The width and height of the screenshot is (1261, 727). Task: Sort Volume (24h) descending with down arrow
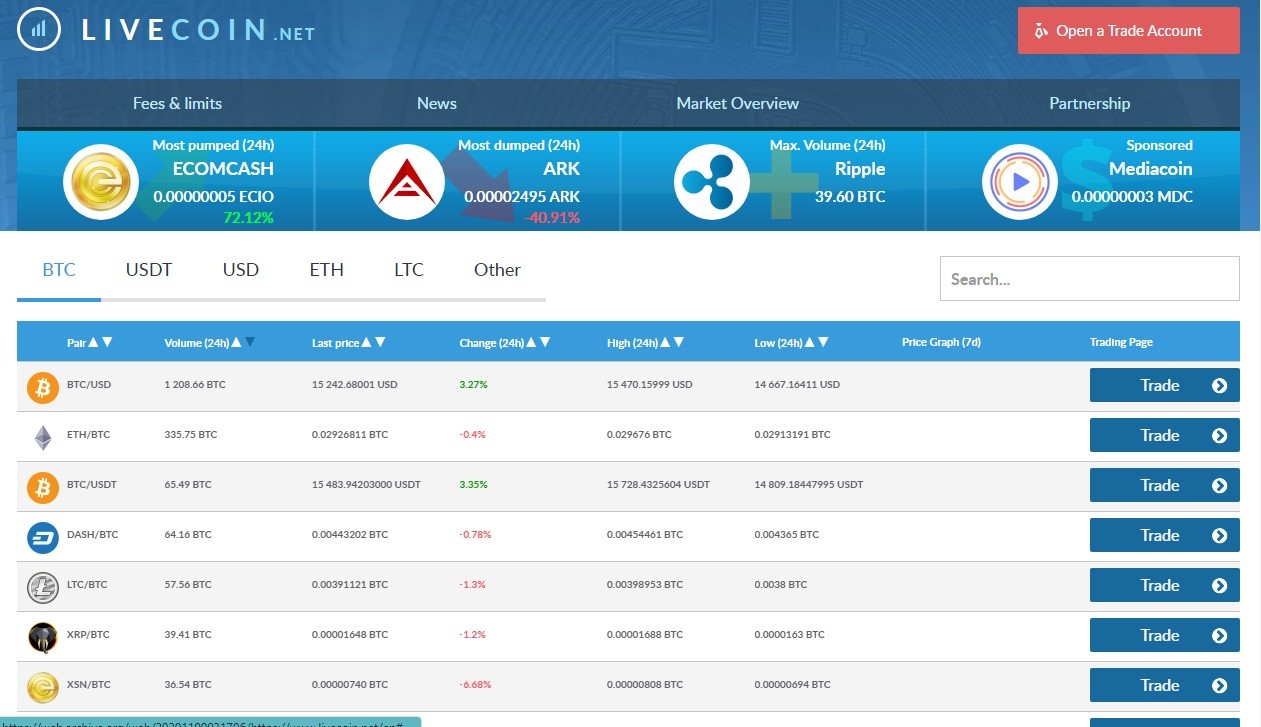[x=250, y=342]
